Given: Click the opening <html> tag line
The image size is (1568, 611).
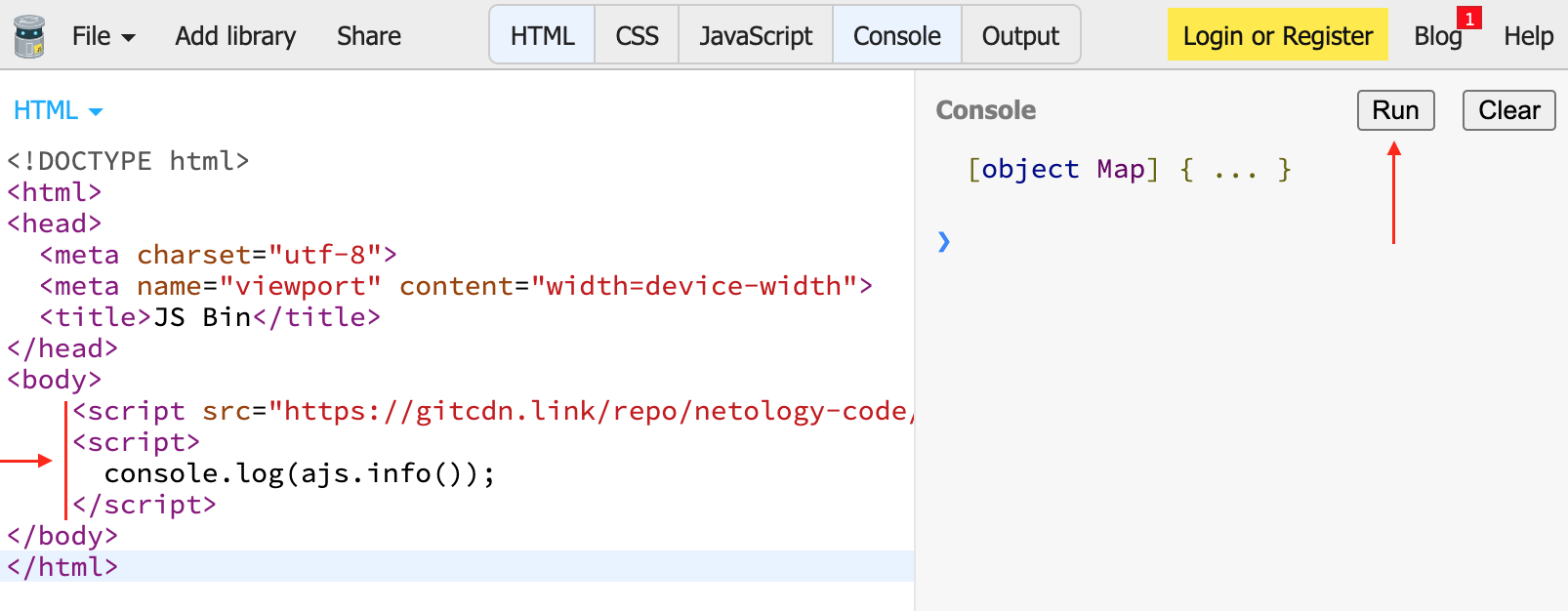Looking at the screenshot, I should click(x=55, y=192).
